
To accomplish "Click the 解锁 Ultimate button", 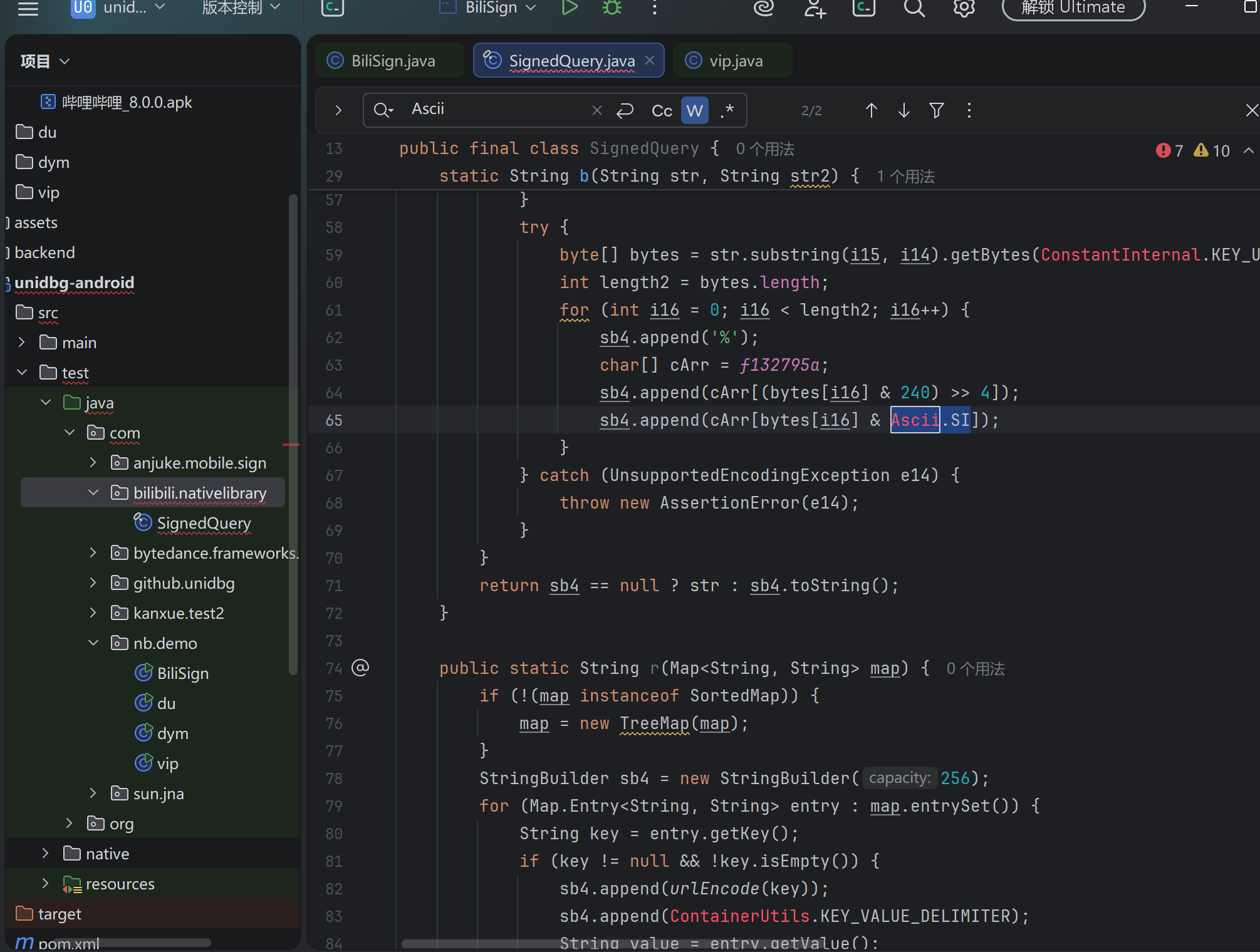I will [1073, 8].
